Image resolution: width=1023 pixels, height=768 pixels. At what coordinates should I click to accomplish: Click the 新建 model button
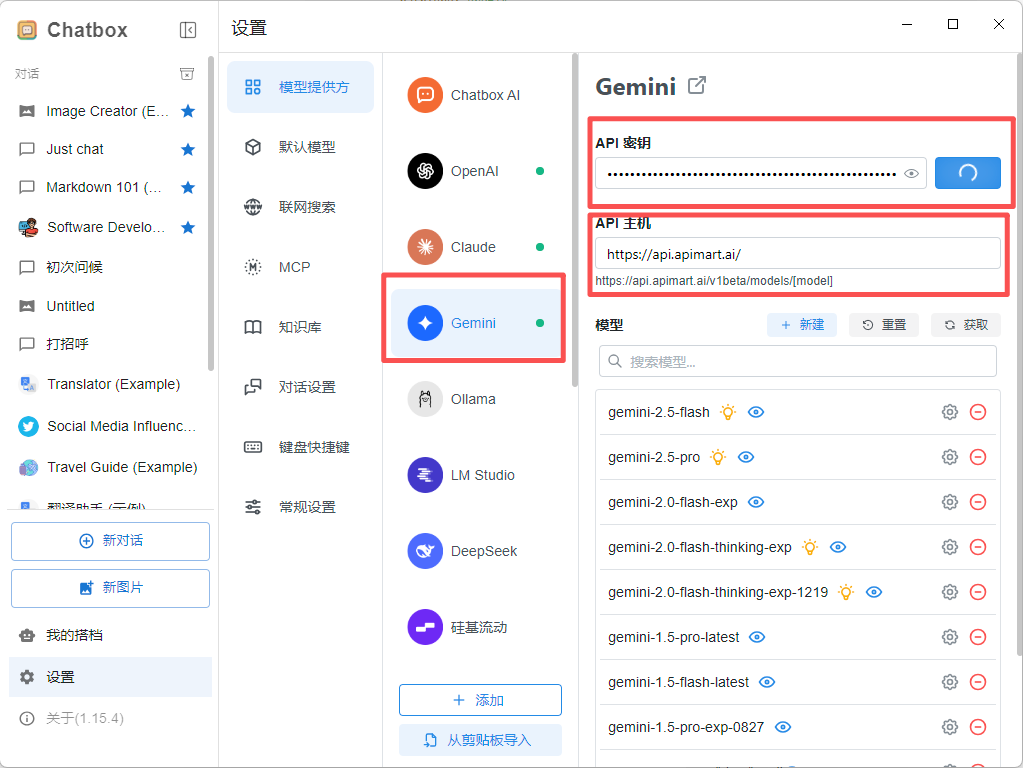tap(801, 324)
